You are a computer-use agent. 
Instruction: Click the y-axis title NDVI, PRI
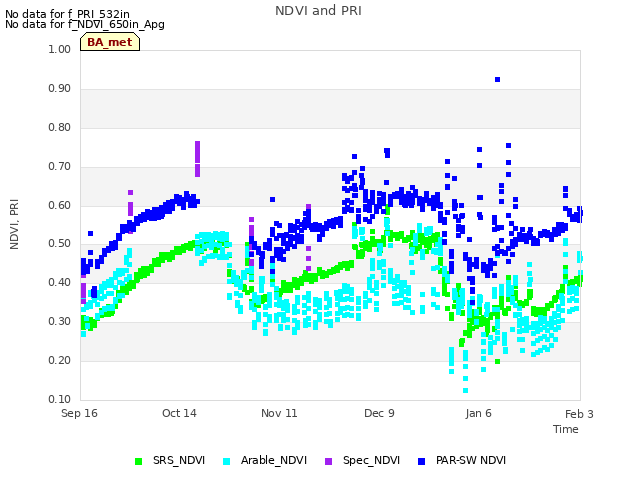click(14, 224)
